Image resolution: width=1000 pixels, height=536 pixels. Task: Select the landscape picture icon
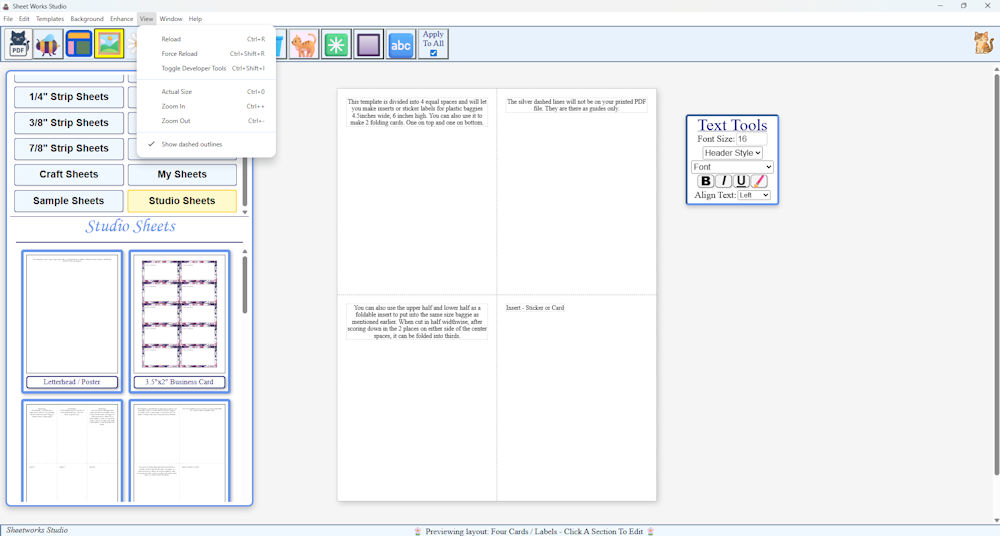click(109, 44)
